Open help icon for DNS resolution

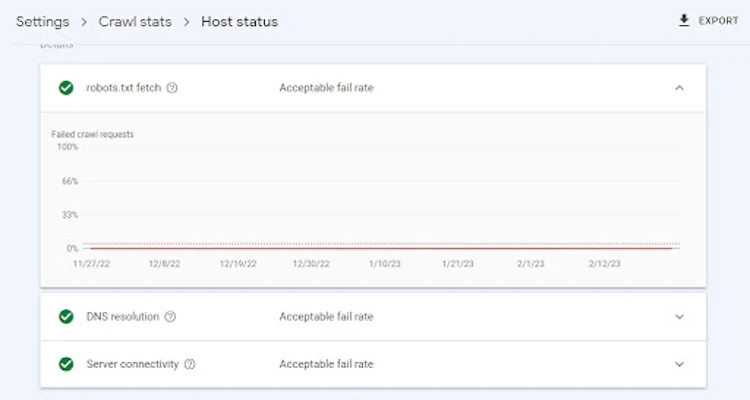170,317
